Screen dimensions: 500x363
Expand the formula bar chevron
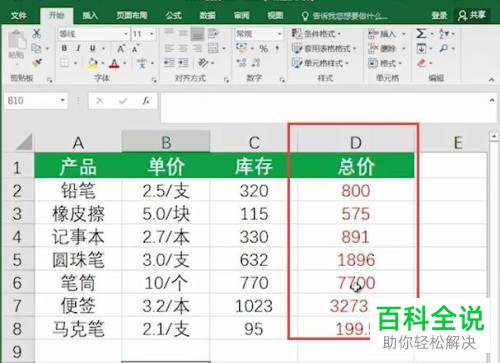coord(492,100)
